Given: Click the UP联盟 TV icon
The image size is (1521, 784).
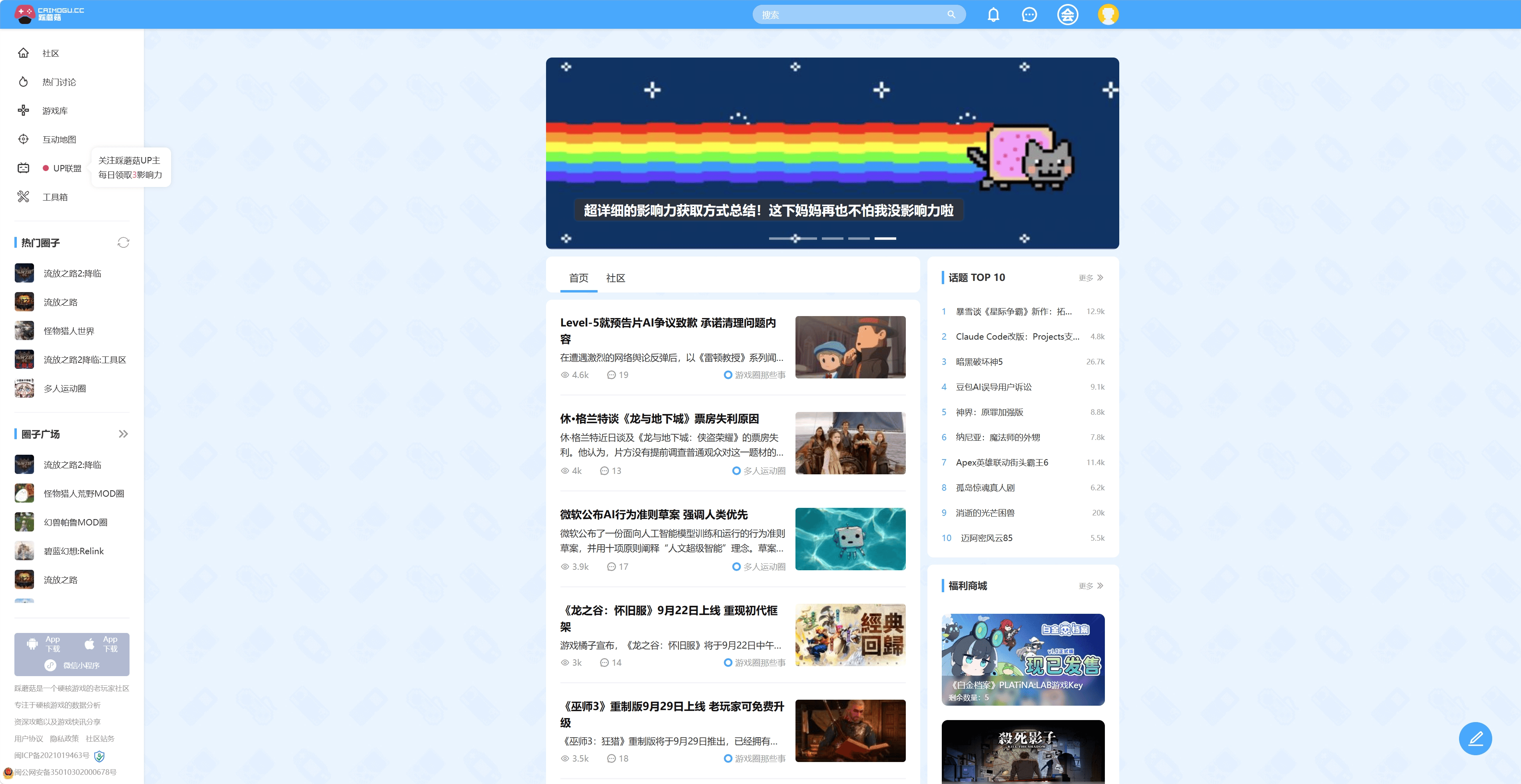Looking at the screenshot, I should click(x=24, y=168).
